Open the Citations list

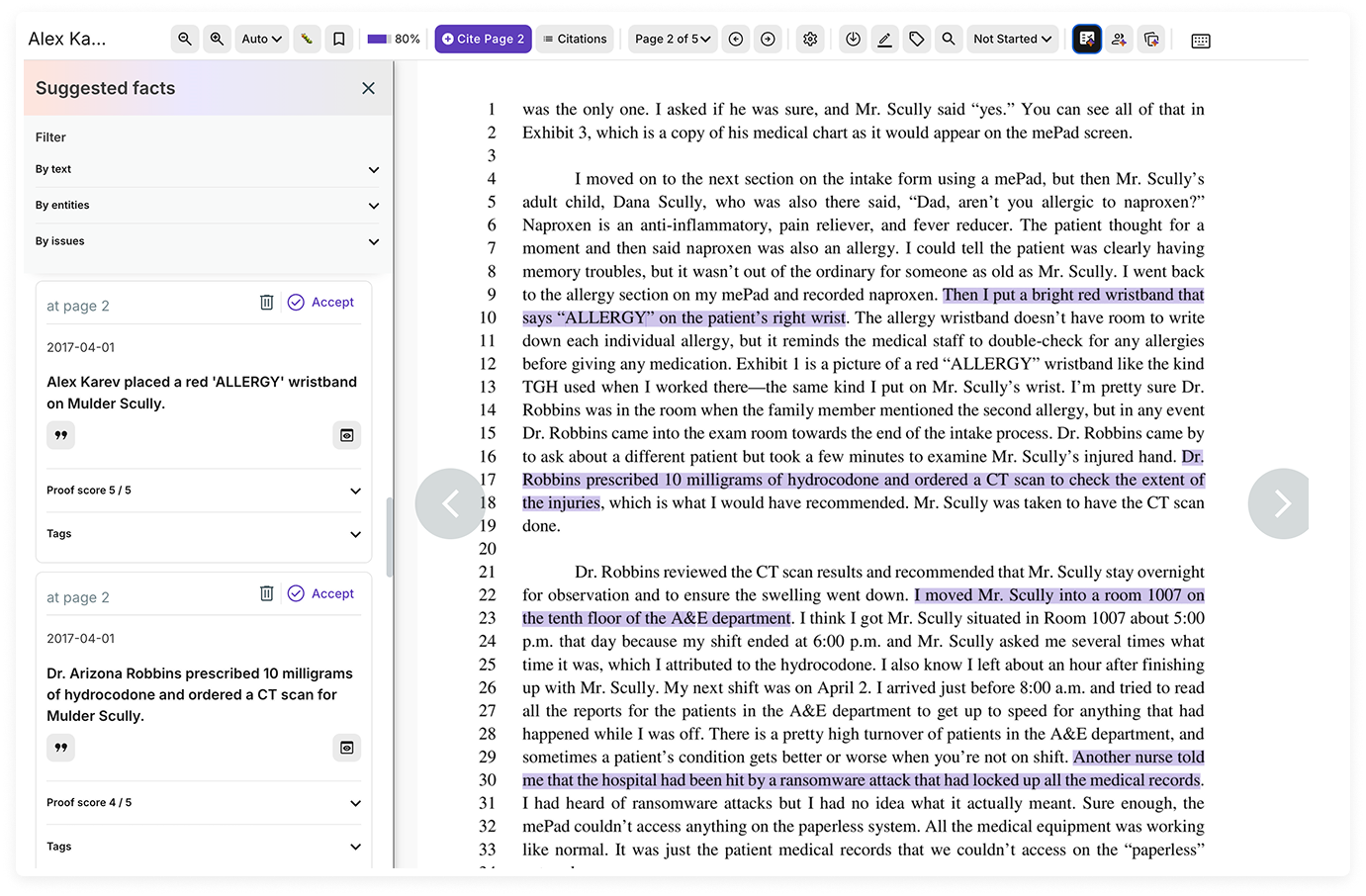[575, 39]
